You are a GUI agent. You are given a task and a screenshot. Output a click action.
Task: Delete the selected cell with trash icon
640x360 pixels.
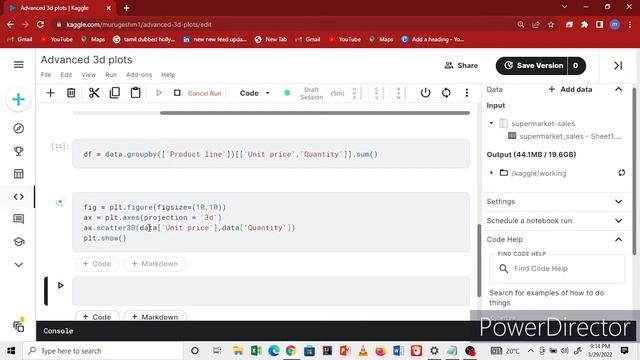tap(71, 93)
